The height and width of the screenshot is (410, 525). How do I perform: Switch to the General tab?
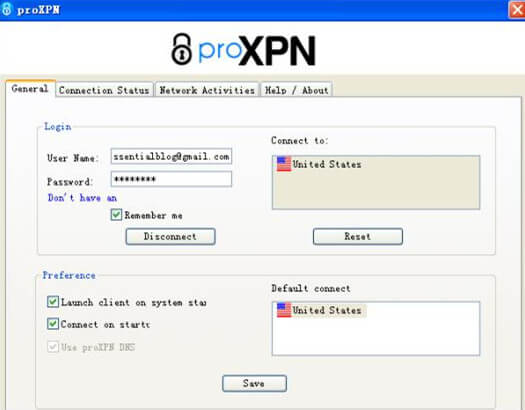click(30, 89)
